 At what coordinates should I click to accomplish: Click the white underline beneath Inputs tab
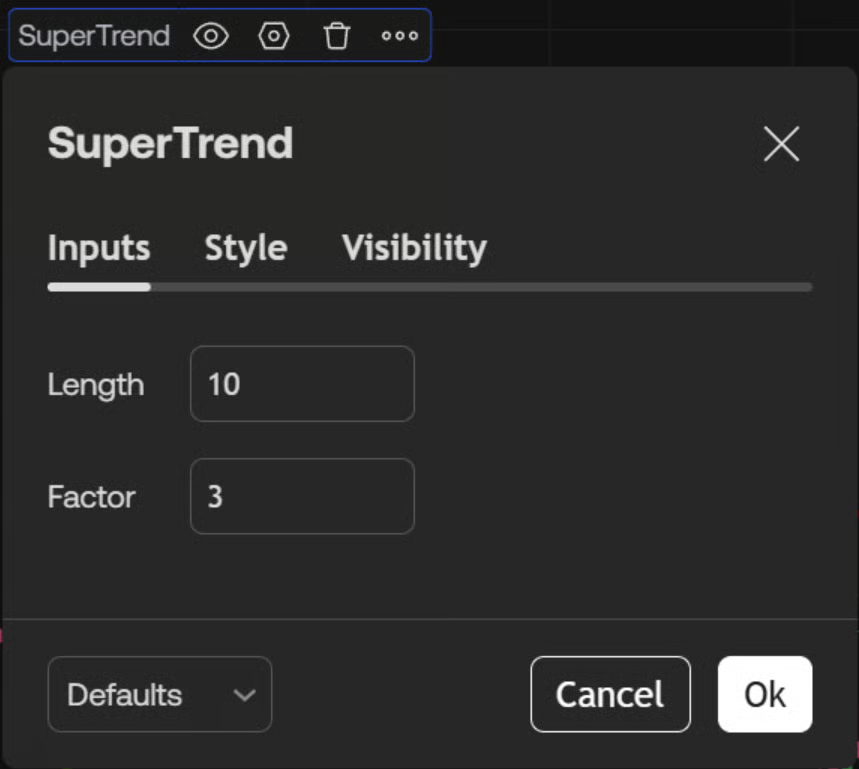coord(99,287)
